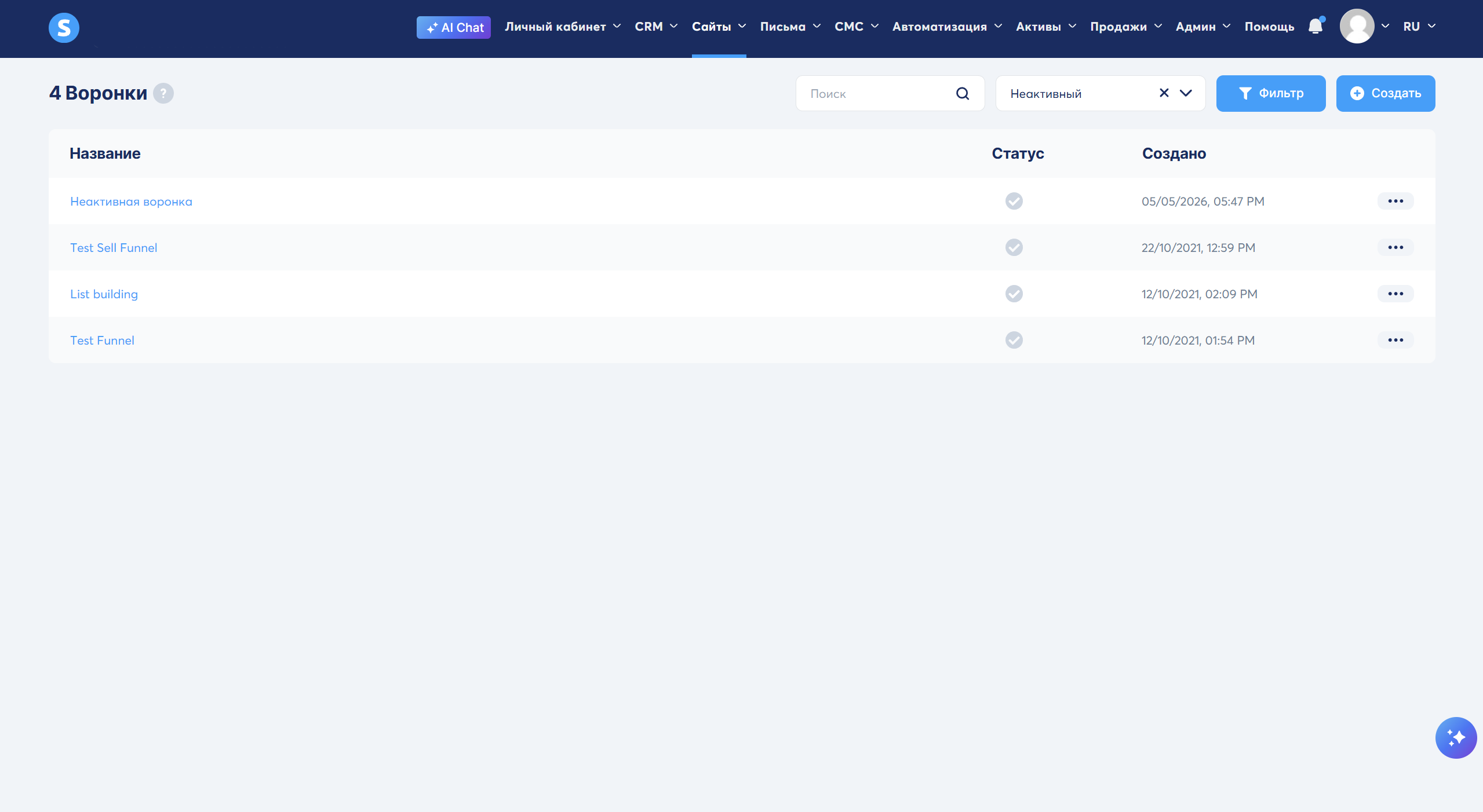This screenshot has width=1483, height=812.
Task: Click status icon of List building
Action: [1014, 294]
